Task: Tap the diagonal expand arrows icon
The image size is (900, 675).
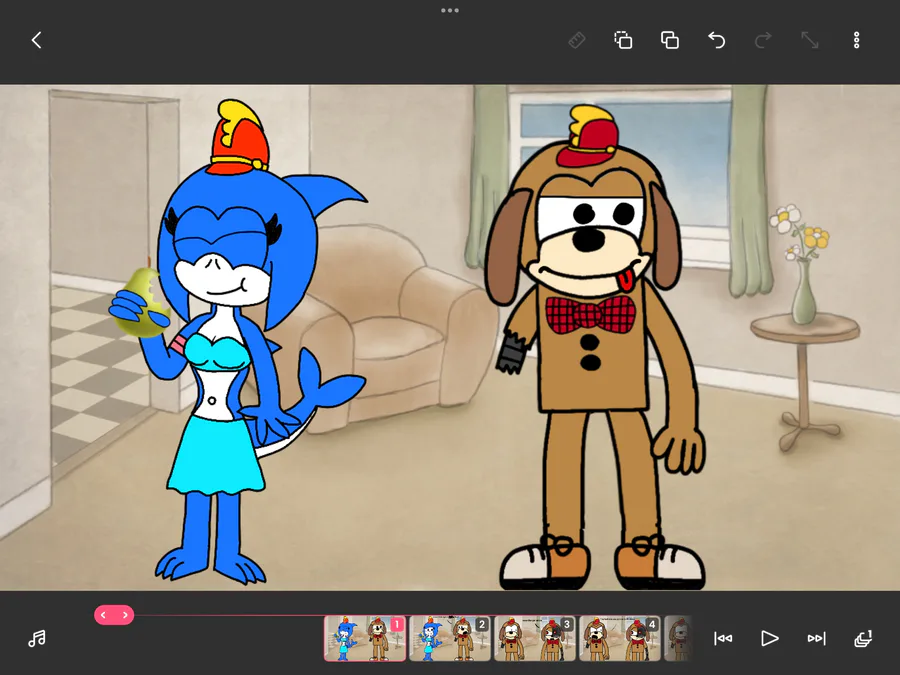Action: point(810,40)
